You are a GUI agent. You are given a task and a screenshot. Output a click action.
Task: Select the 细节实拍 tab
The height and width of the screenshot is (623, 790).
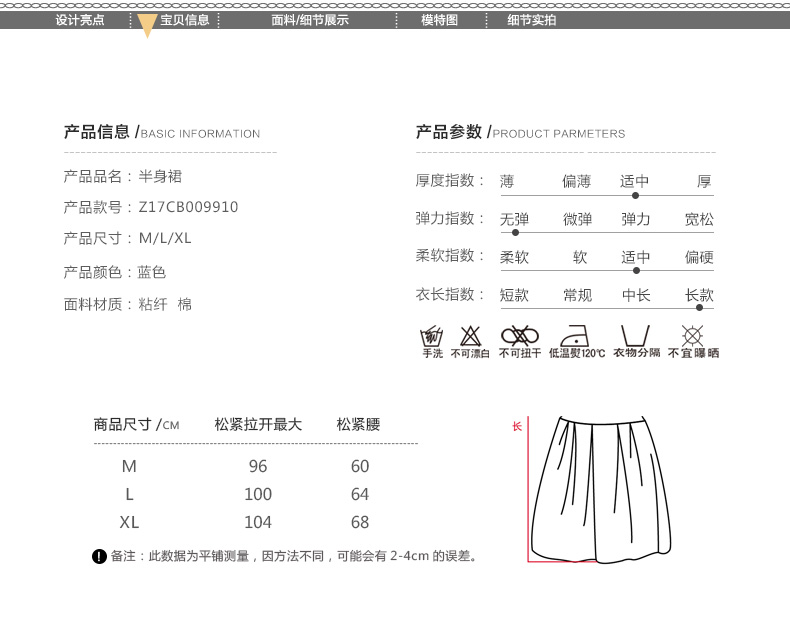click(532, 20)
